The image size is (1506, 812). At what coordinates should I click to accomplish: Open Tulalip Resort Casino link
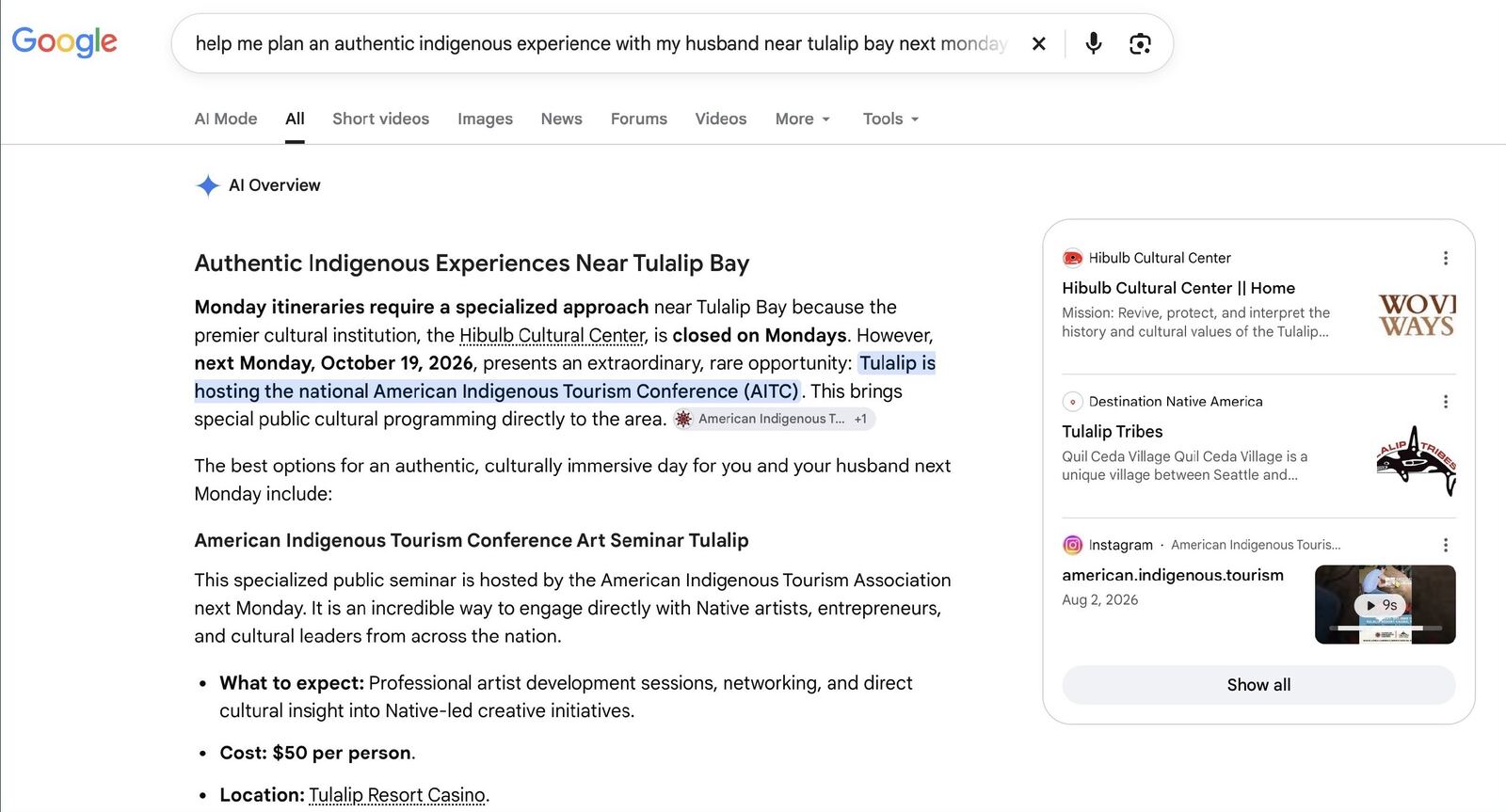point(397,795)
